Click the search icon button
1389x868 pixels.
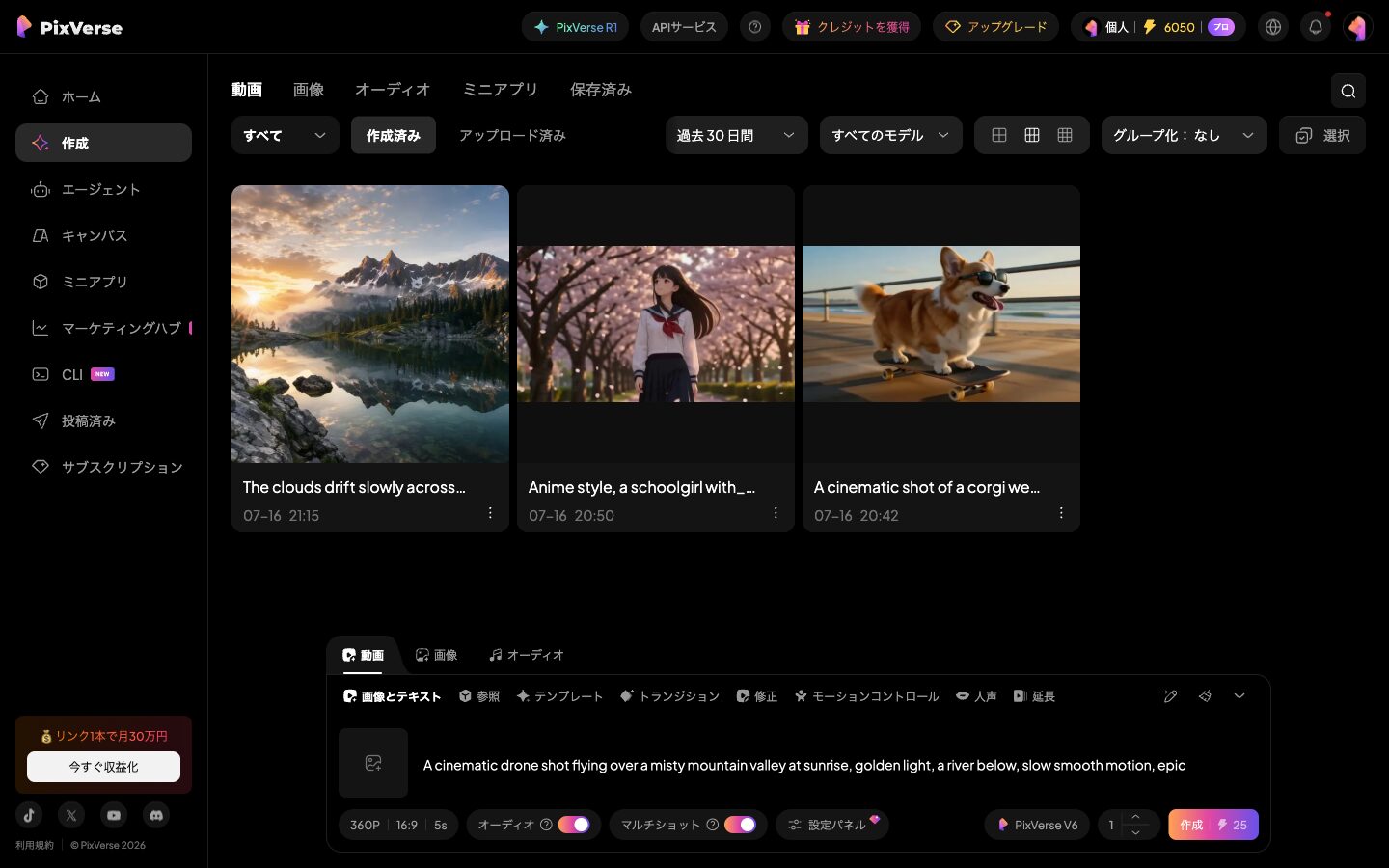point(1348,91)
